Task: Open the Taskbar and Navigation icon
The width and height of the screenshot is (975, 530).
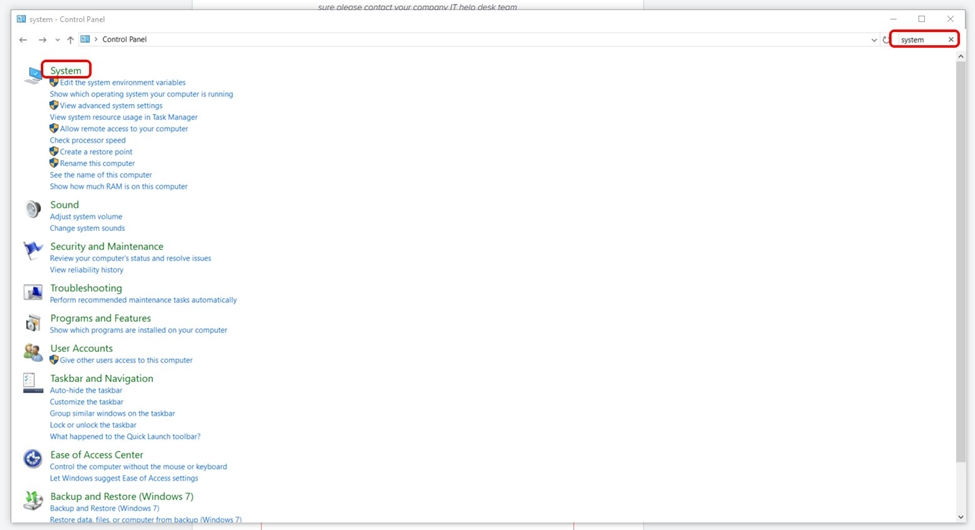Action: (x=33, y=383)
